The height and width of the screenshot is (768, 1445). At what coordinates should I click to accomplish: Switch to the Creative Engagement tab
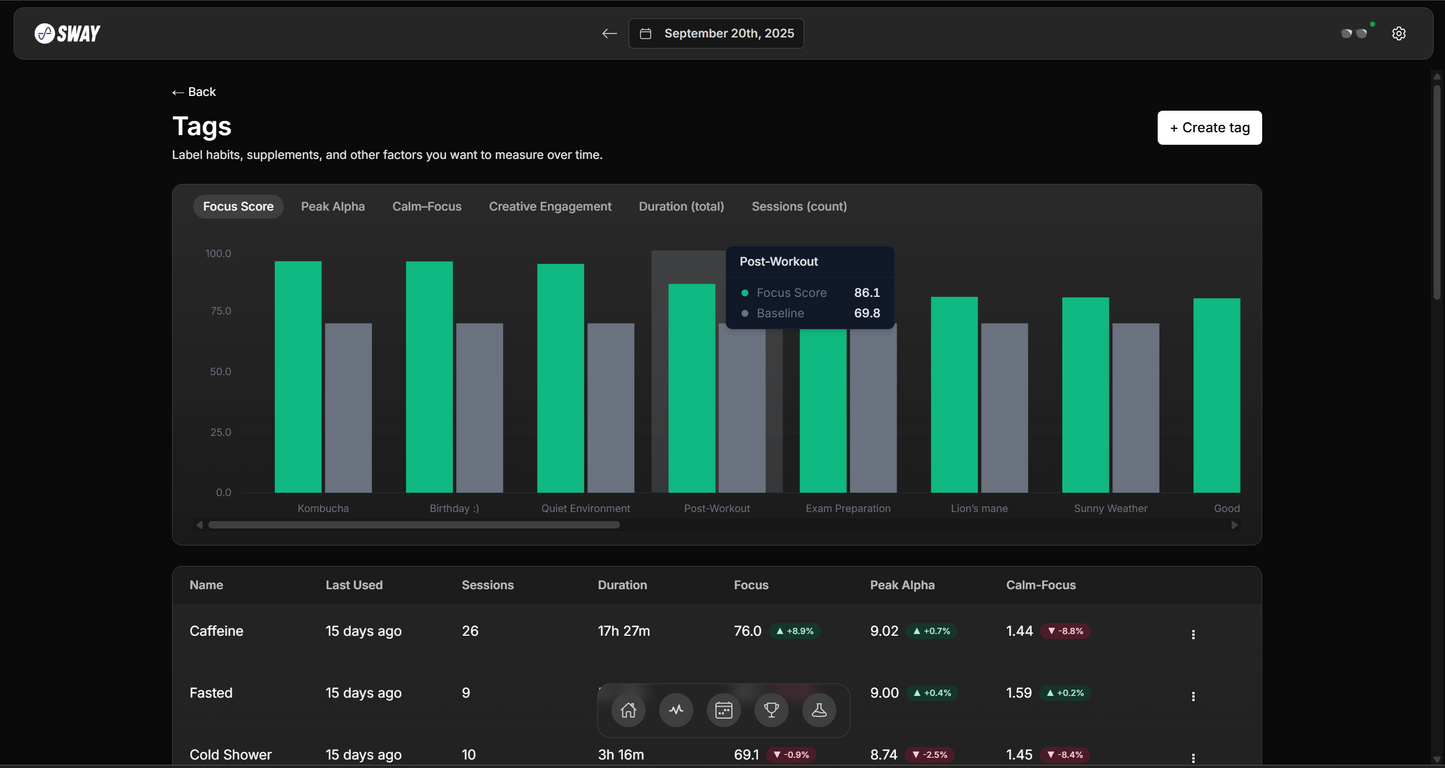(550, 207)
